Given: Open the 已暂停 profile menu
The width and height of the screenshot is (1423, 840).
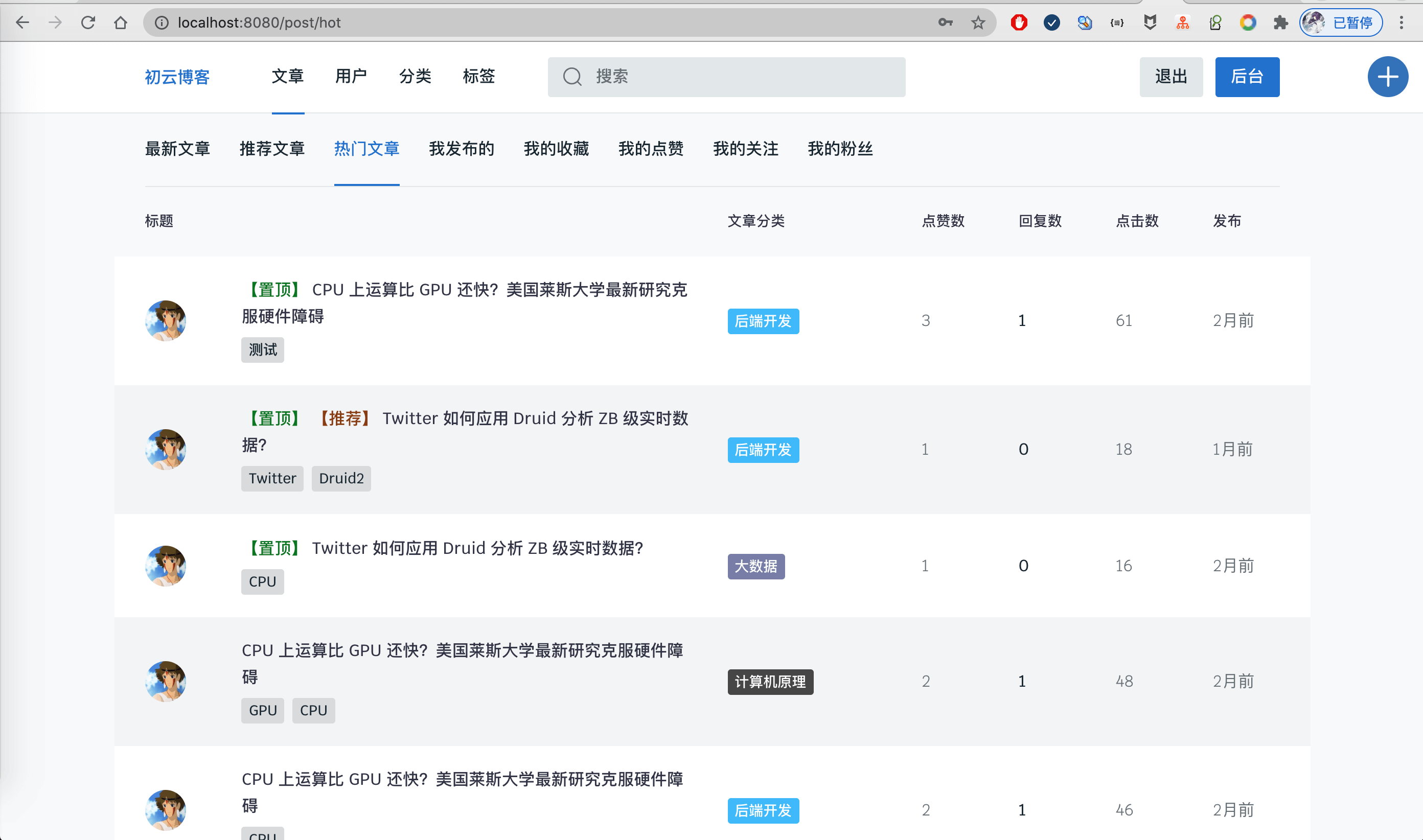Looking at the screenshot, I should (x=1340, y=22).
